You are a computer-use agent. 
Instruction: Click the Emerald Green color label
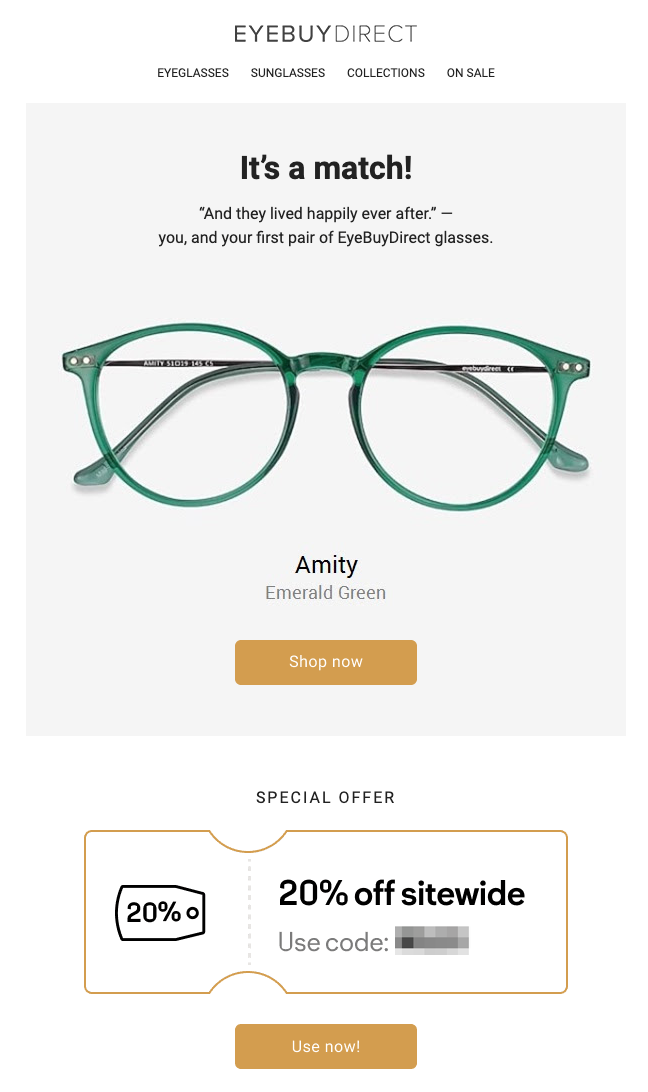click(x=325, y=592)
